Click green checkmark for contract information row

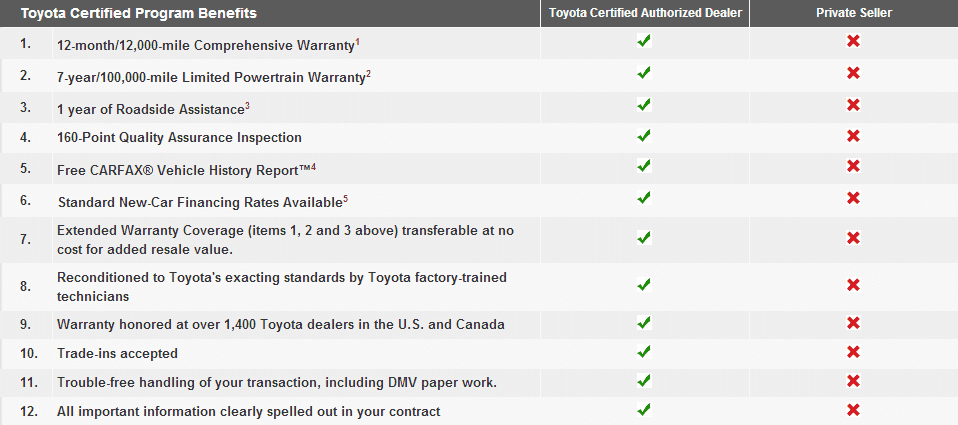[x=644, y=410]
